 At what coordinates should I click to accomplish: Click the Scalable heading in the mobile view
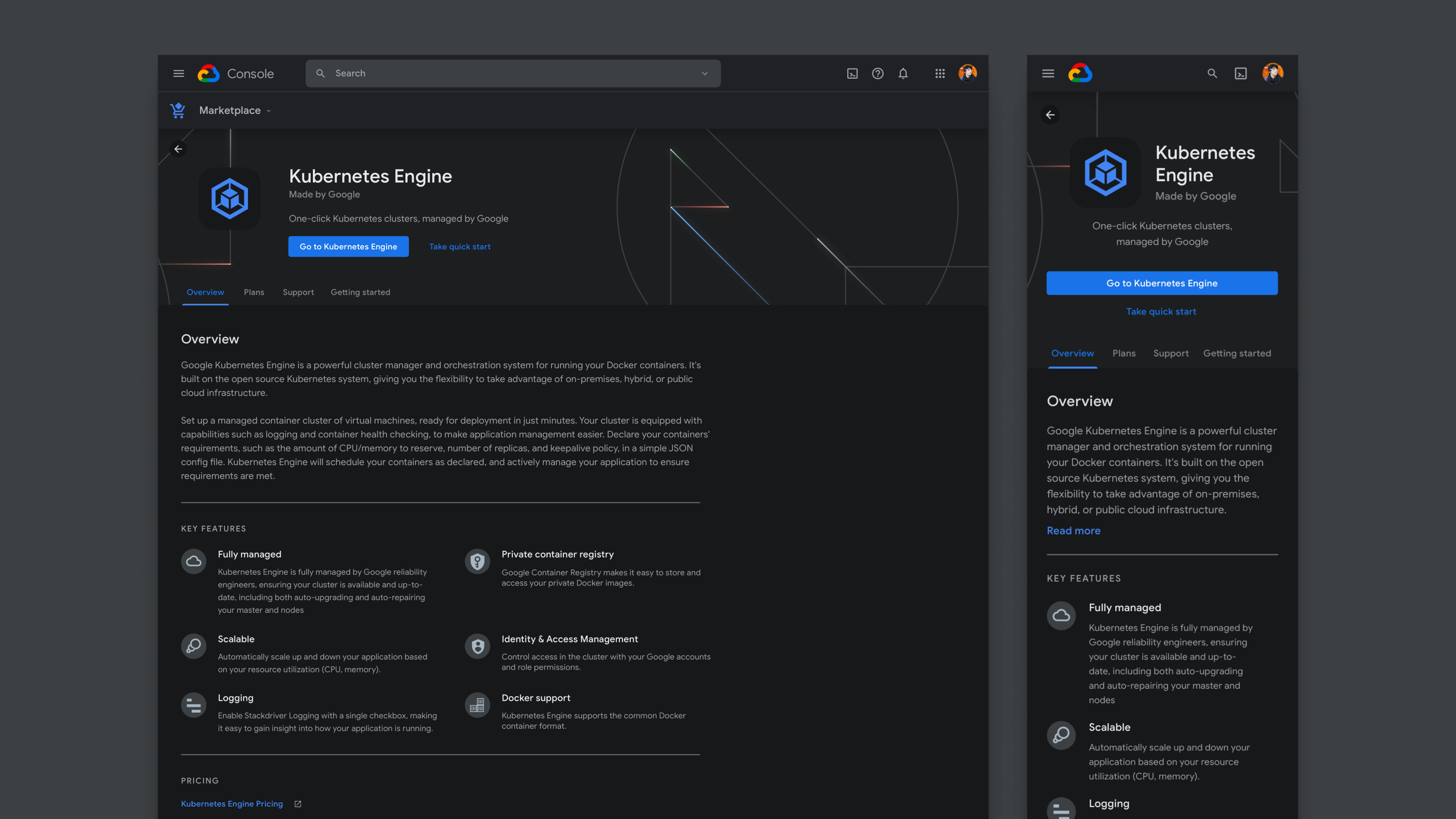(1109, 727)
